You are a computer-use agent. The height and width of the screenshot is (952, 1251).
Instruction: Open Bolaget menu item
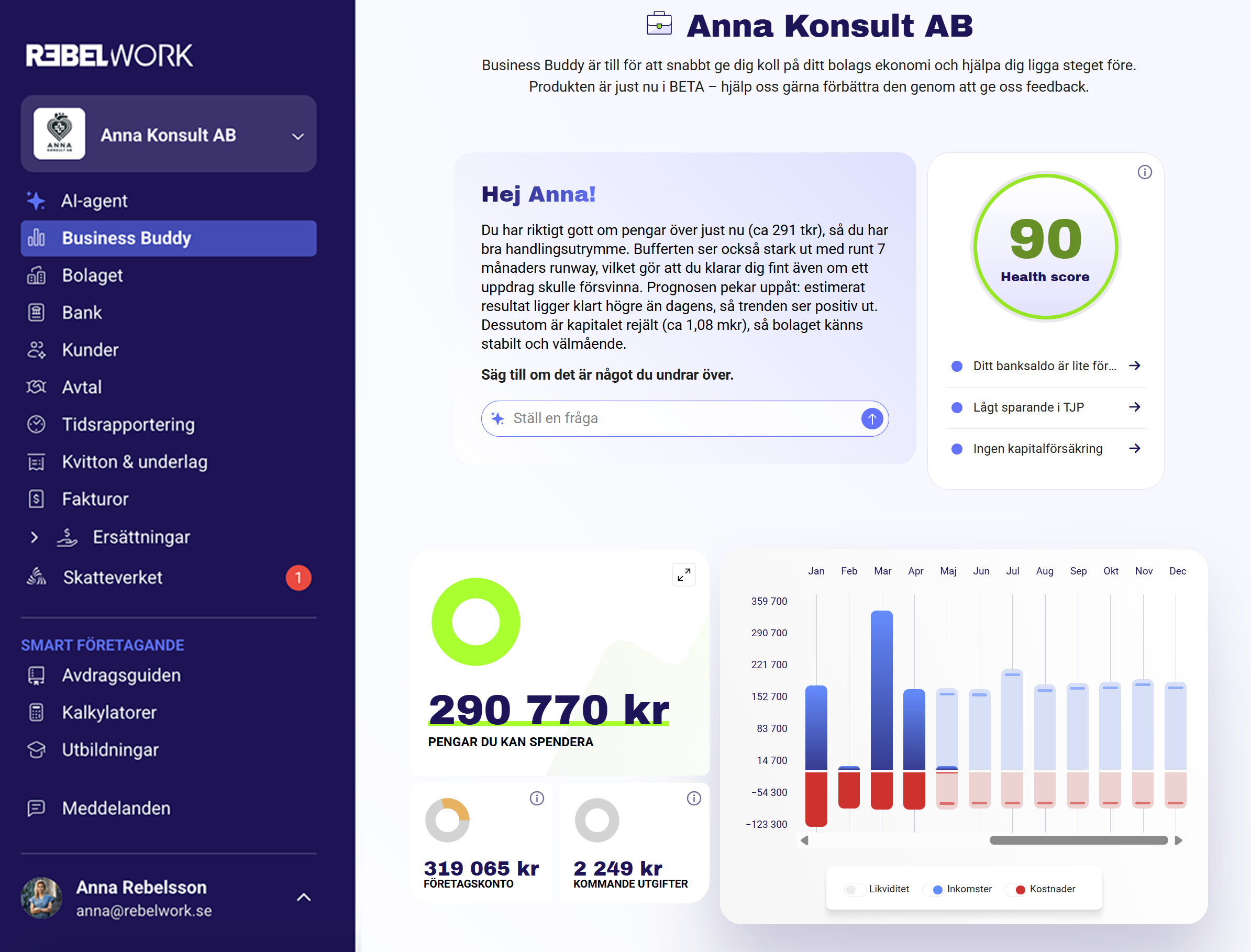[168, 275]
